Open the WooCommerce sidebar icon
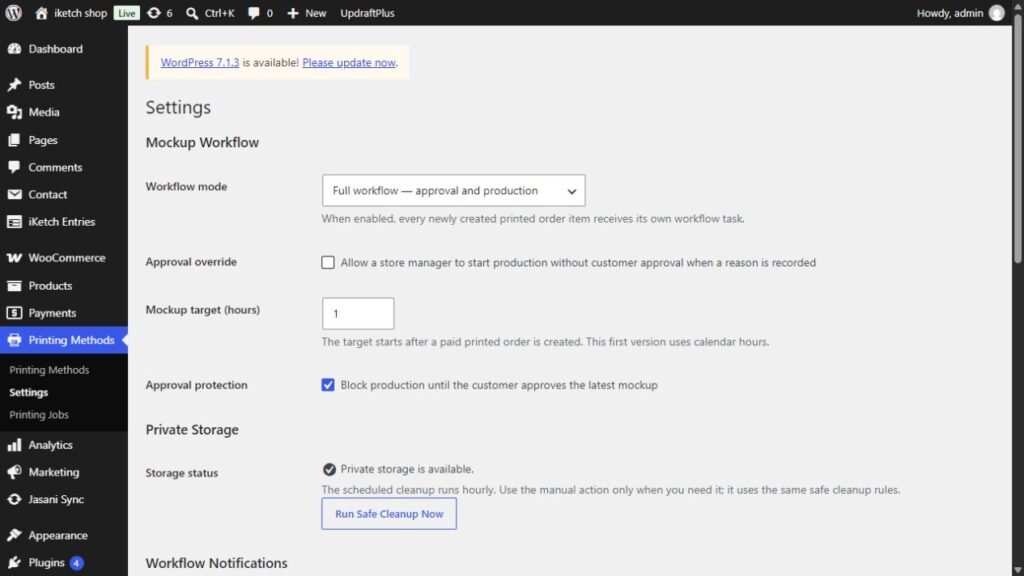This screenshot has width=1024, height=576. (14, 258)
